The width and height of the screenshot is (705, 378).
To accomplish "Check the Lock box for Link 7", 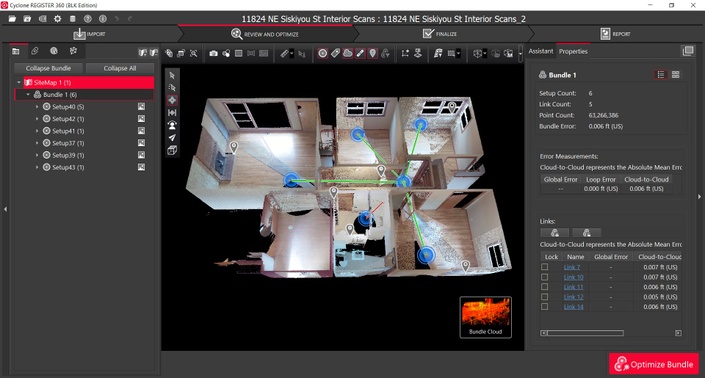I will (544, 267).
